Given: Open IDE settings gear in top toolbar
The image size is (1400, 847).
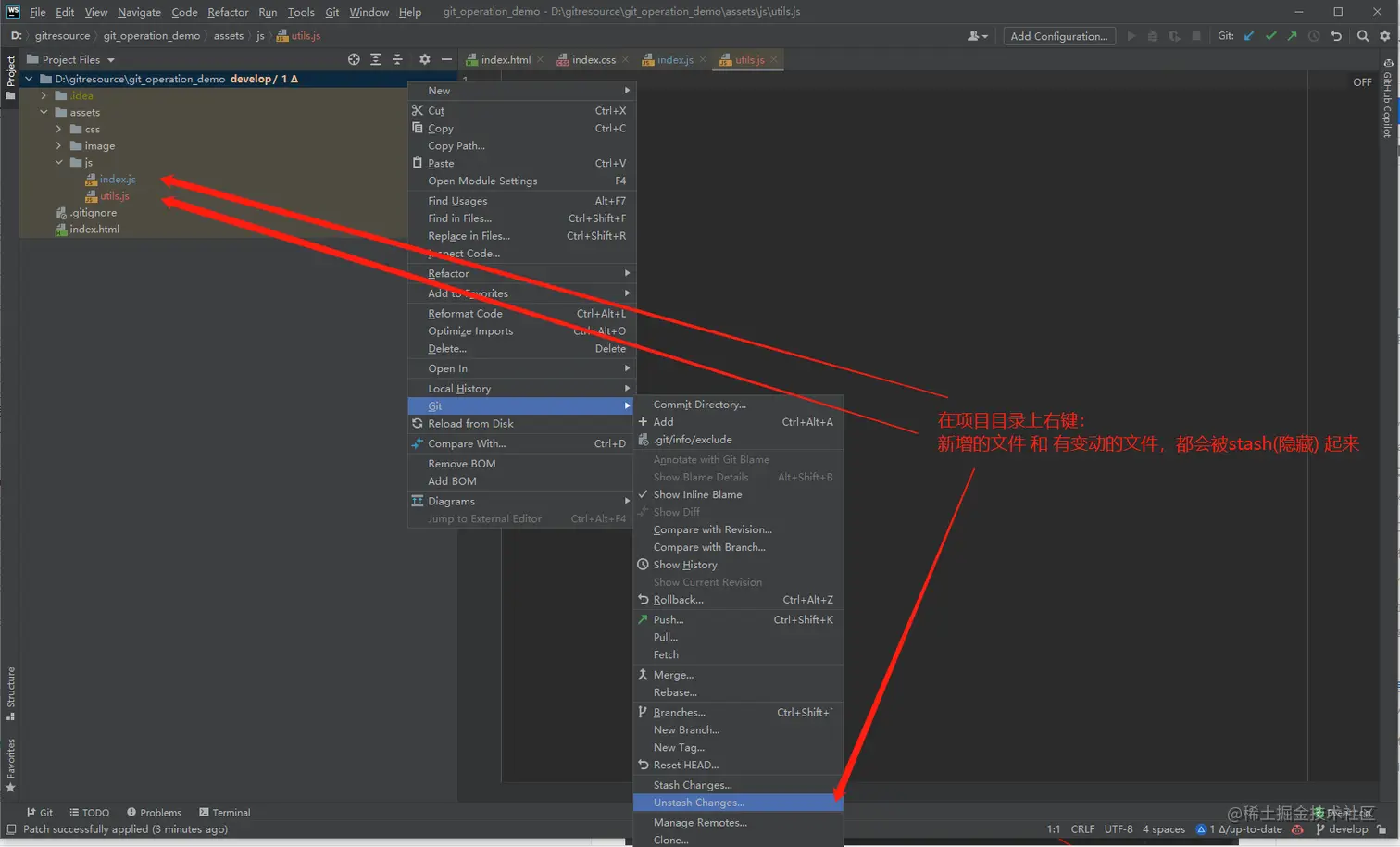Looking at the screenshot, I should click(x=1385, y=36).
